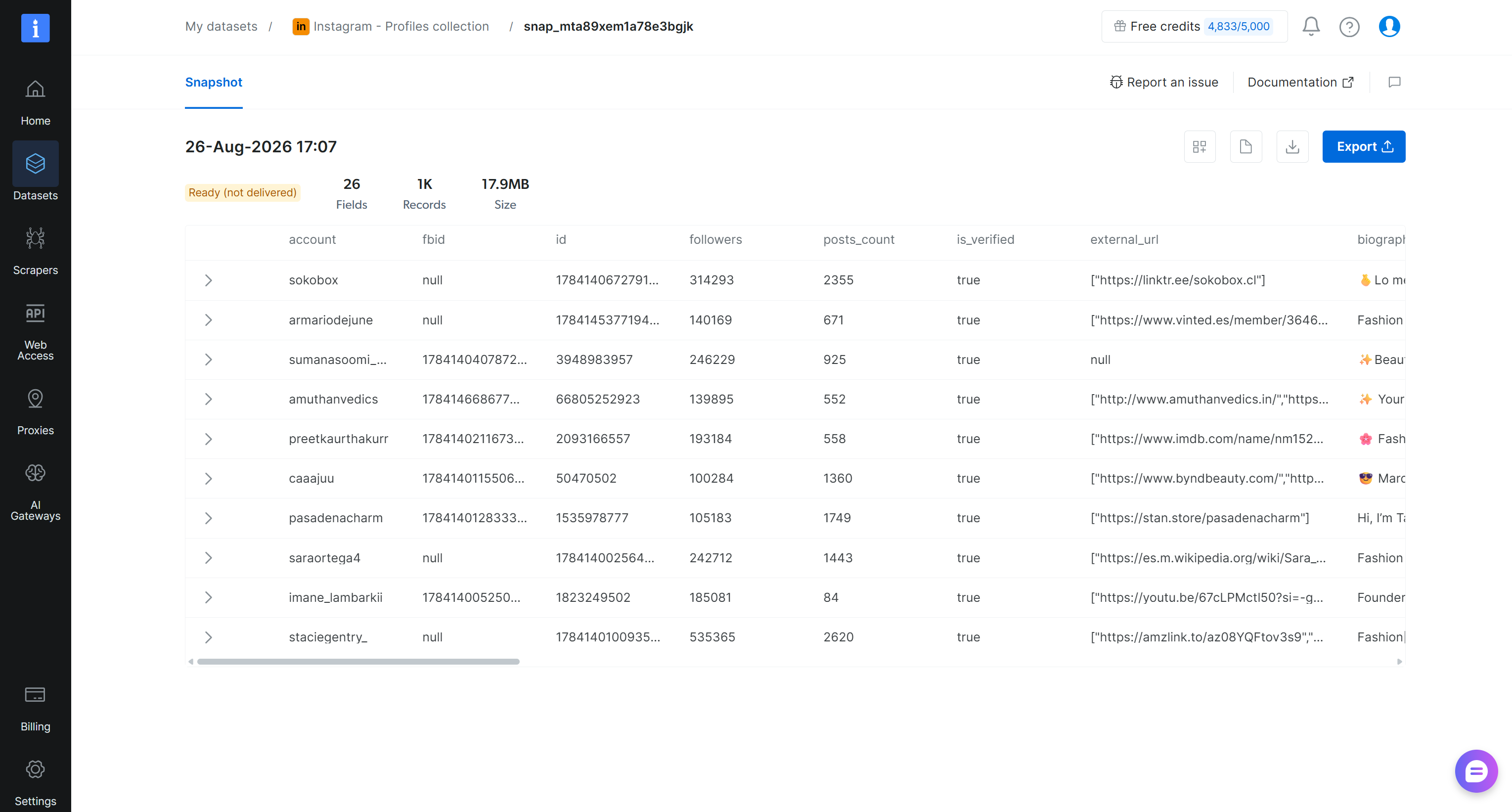
Task: Open the user profile avatar
Action: 1389,26
